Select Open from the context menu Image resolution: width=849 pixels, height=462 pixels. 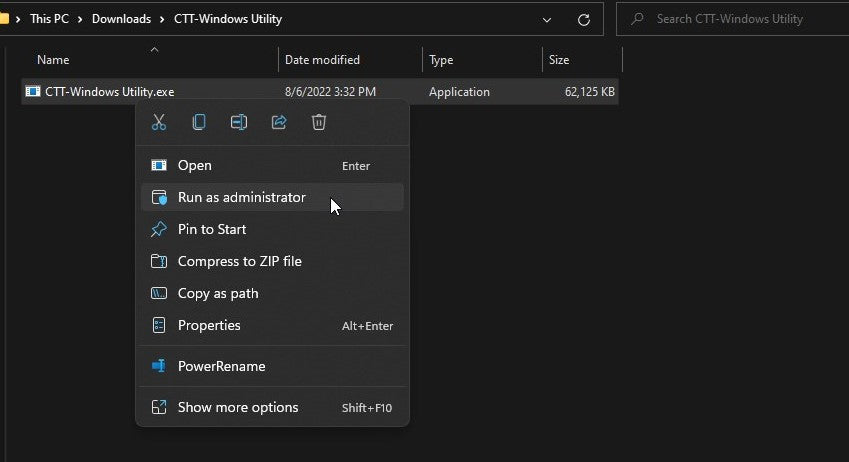click(x=195, y=165)
